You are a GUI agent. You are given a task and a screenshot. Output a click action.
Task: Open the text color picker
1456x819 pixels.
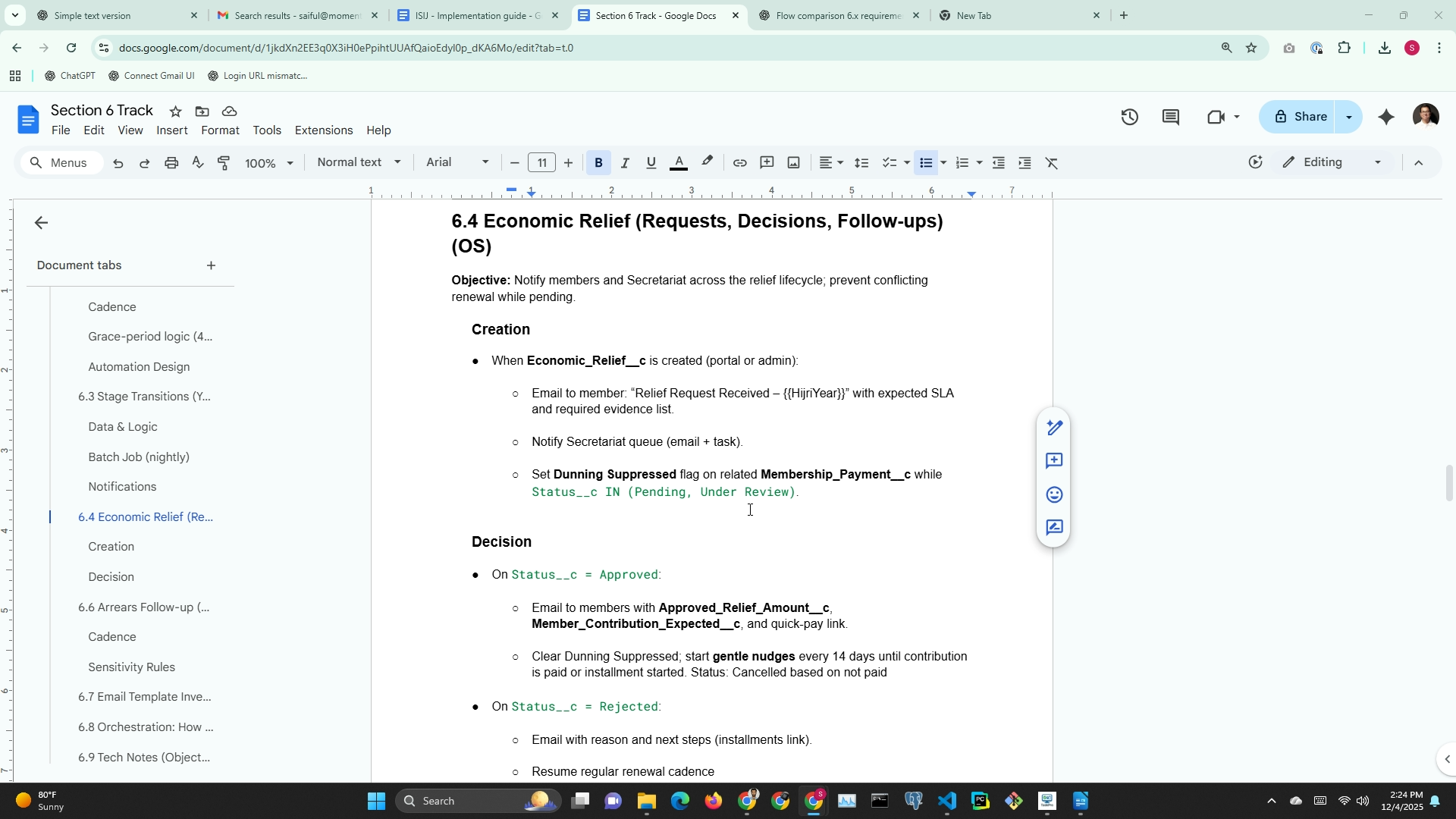click(679, 163)
